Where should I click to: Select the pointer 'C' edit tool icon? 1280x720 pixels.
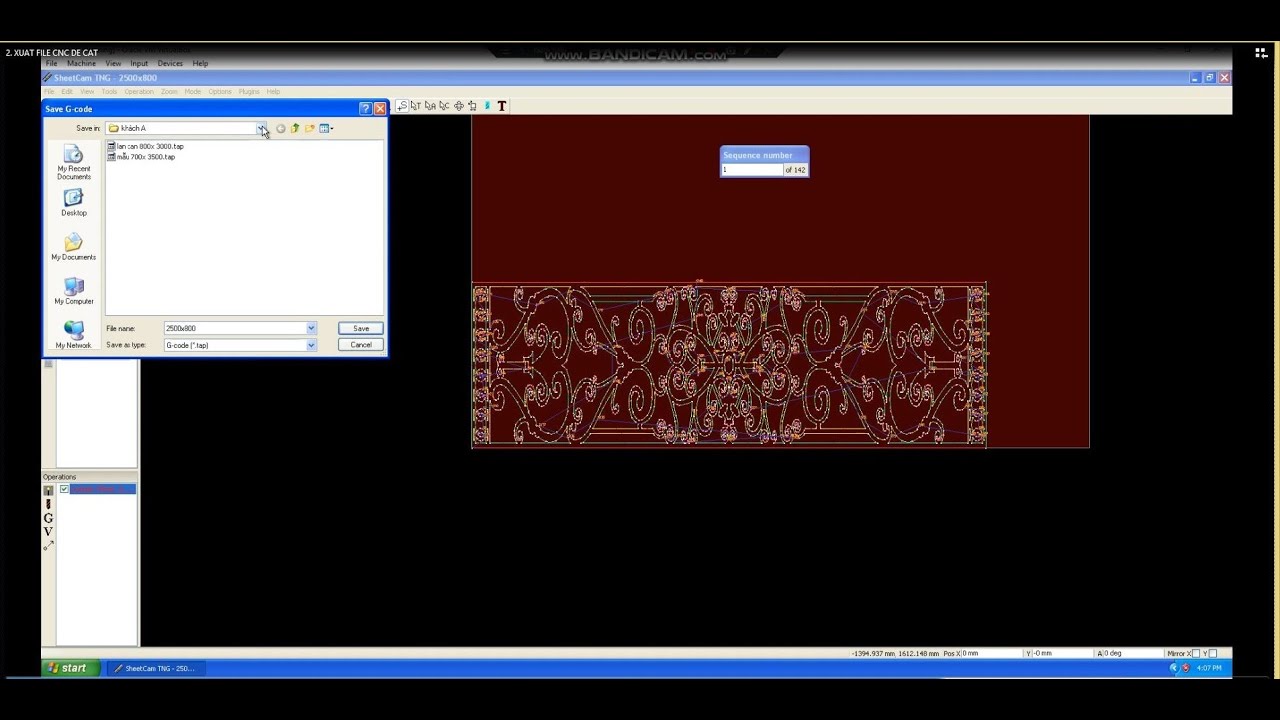point(444,106)
